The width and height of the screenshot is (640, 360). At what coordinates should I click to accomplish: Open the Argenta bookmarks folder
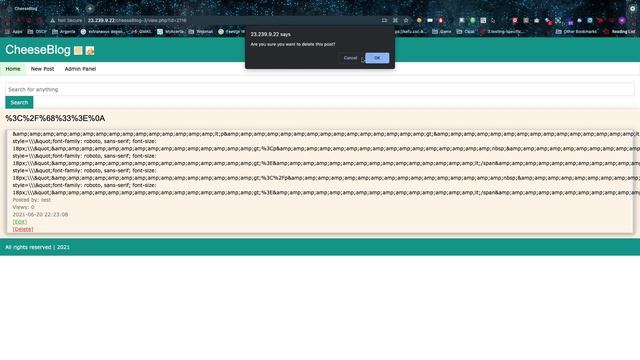(x=64, y=31)
